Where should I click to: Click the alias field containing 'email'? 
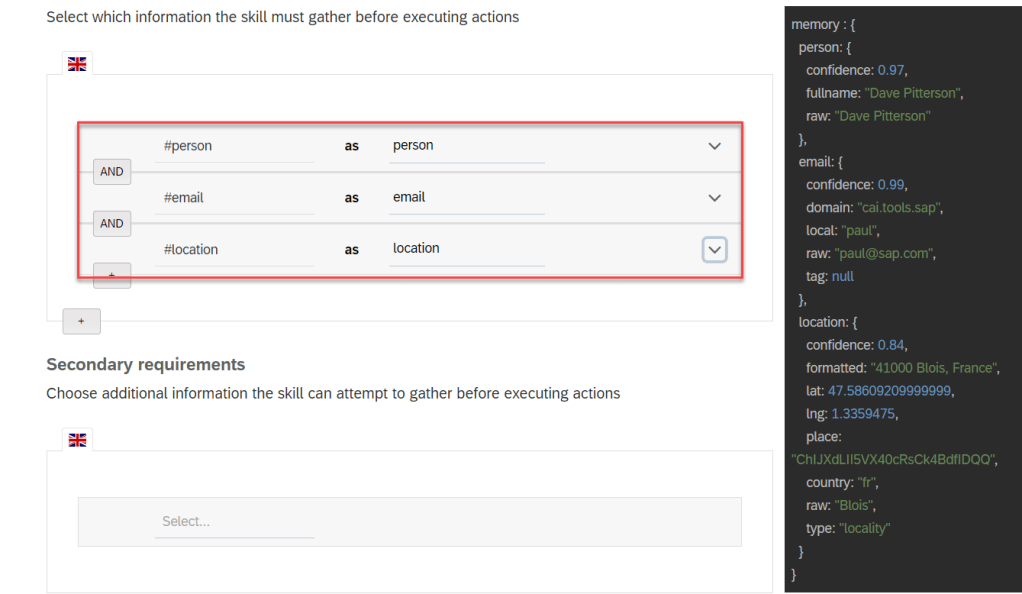[x=467, y=198]
